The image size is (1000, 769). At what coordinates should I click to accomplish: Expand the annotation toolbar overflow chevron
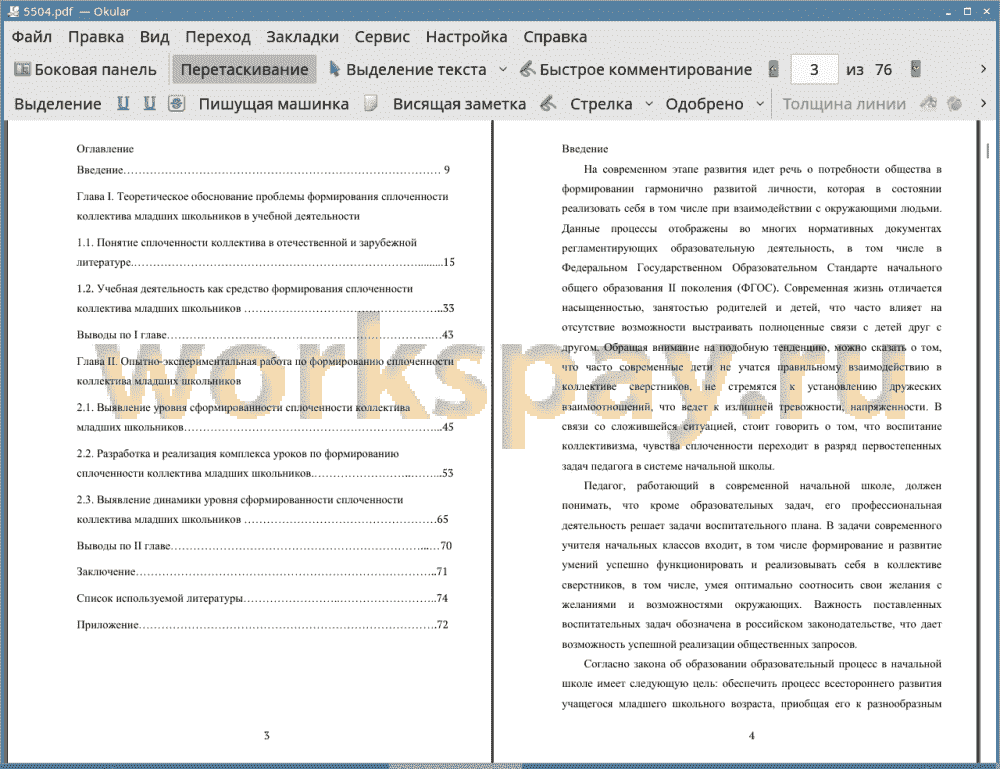(983, 103)
